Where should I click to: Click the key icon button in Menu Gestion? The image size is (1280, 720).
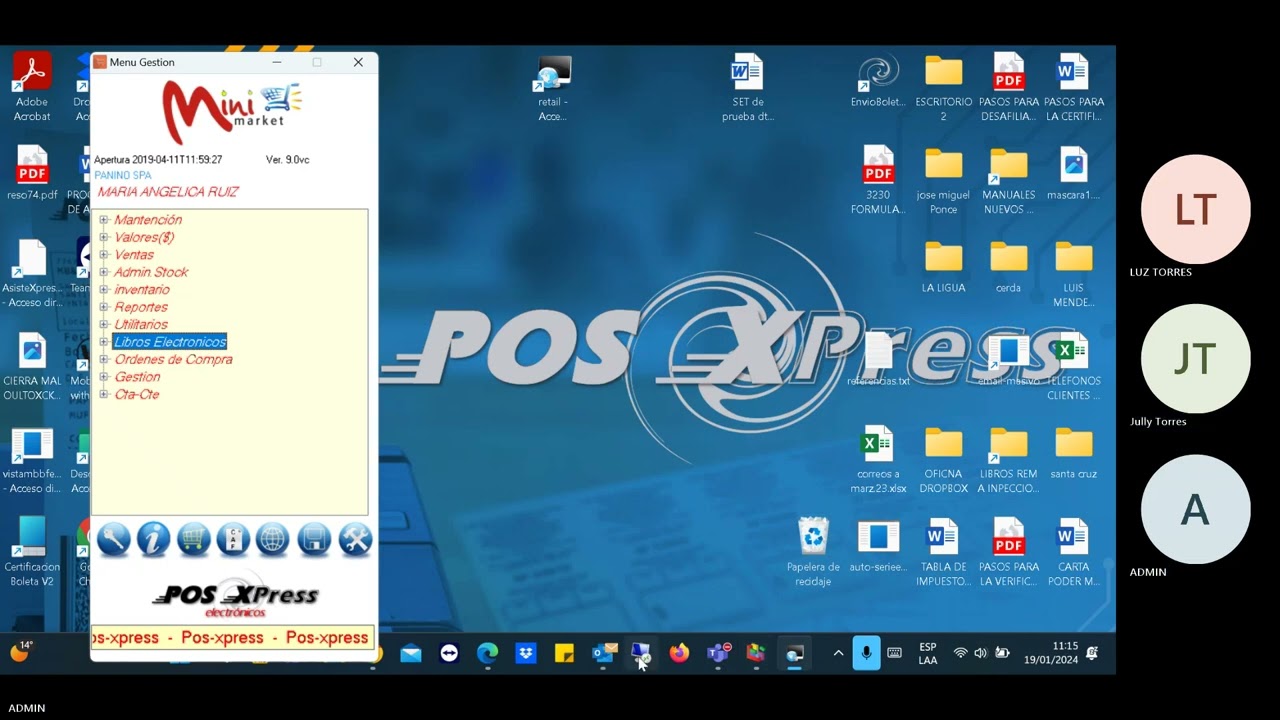click(x=113, y=540)
